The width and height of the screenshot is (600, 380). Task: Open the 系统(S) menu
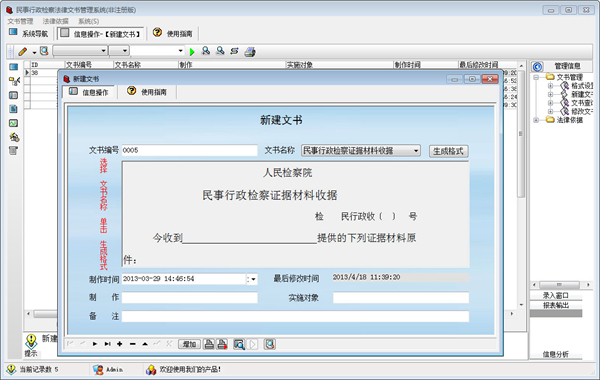click(88, 21)
